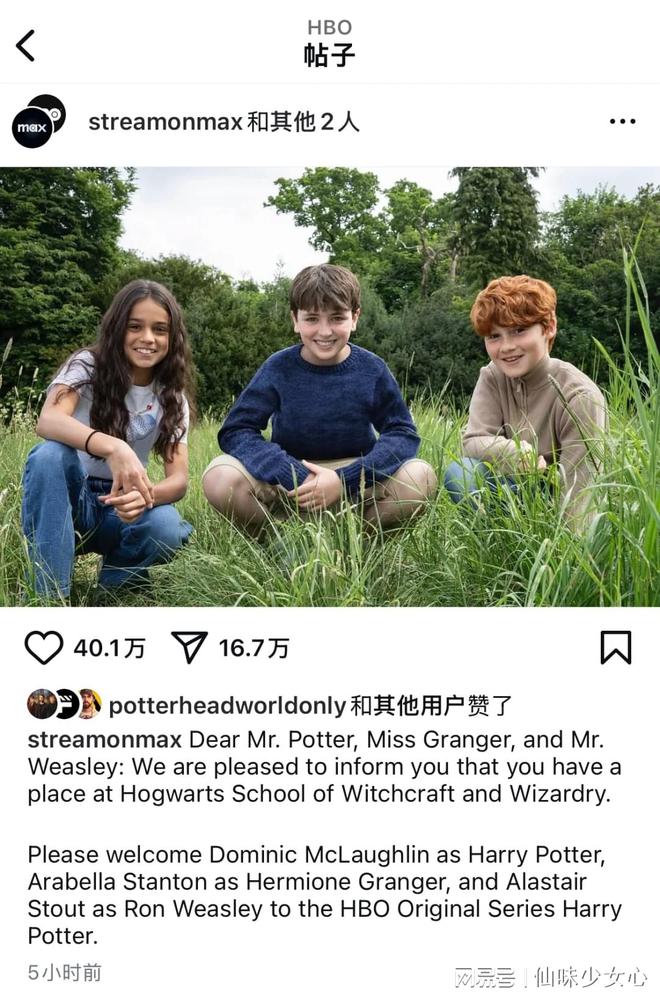Image resolution: width=660 pixels, height=998 pixels.
Task: Go back using the back arrow
Action: 25,45
